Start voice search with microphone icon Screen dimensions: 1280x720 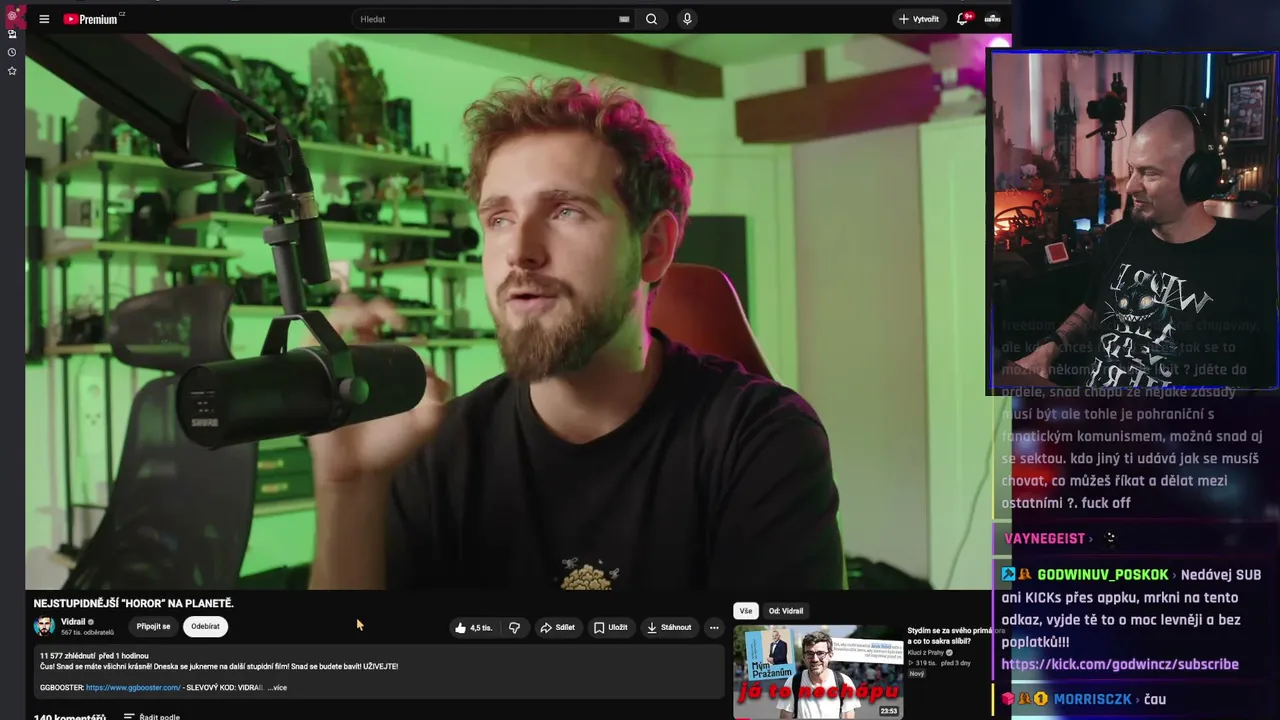pyautogui.click(x=687, y=19)
